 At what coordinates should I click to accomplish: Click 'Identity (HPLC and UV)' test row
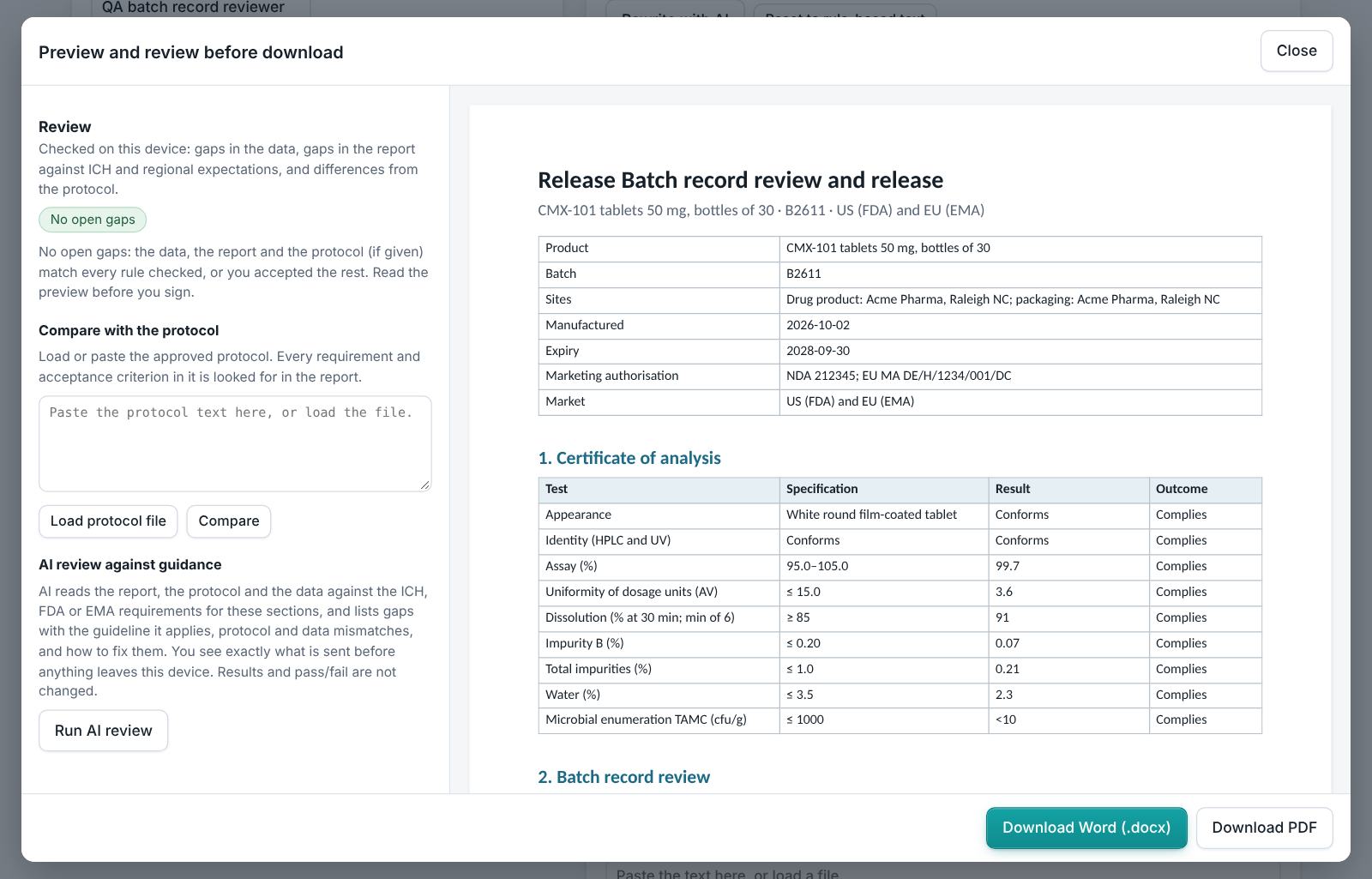[x=900, y=540]
